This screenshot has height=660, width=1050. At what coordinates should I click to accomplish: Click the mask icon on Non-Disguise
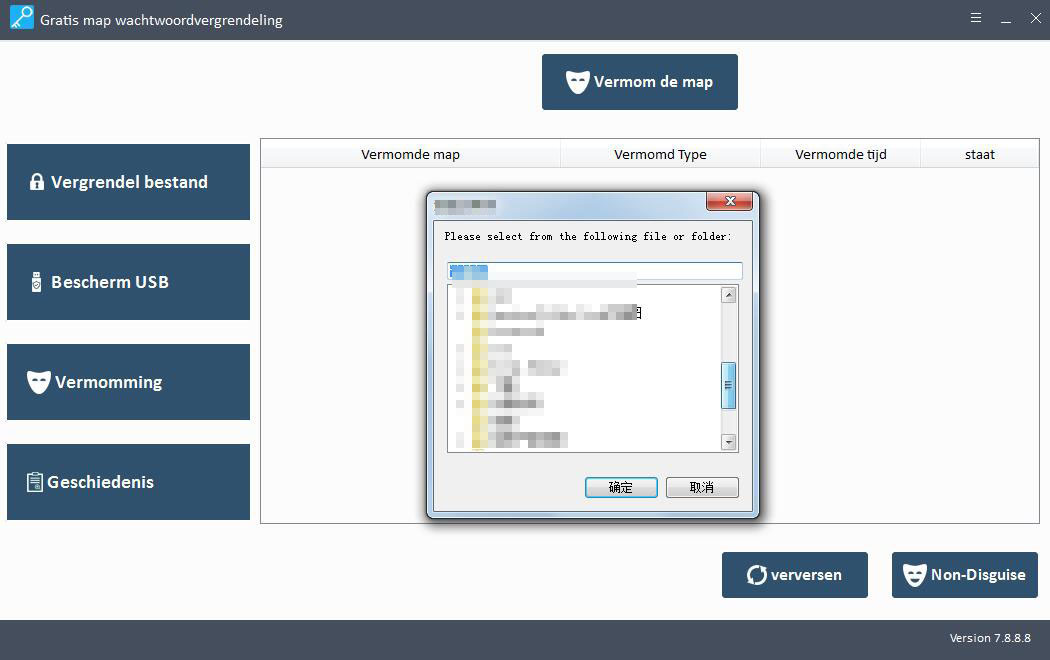914,575
